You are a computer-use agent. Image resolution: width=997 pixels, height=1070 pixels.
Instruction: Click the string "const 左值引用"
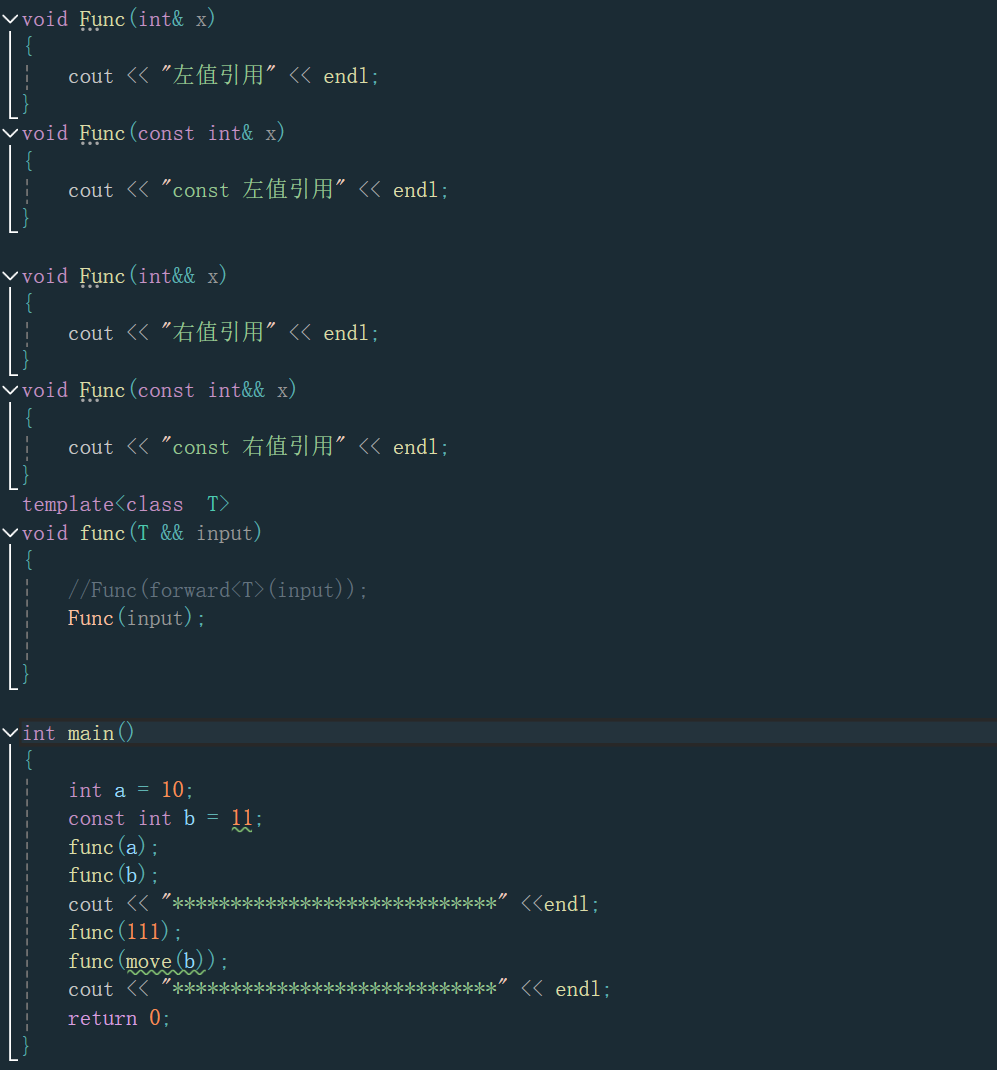[x=253, y=189]
